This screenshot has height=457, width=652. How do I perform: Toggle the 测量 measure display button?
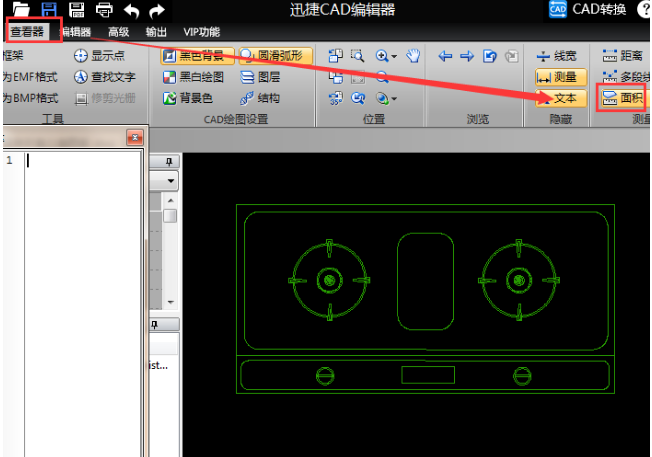557,77
